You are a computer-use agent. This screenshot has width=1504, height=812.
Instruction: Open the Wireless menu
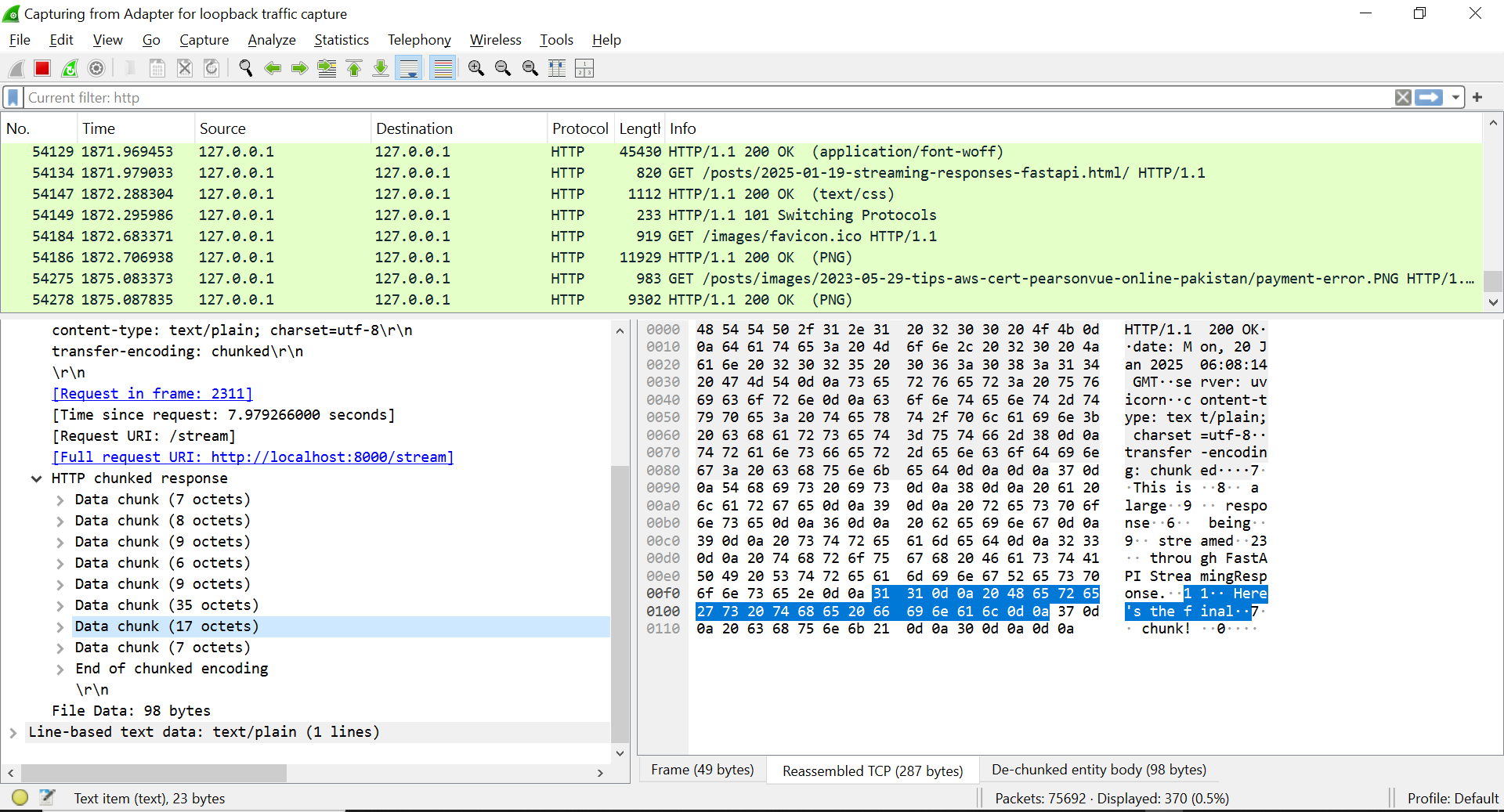[x=495, y=40]
